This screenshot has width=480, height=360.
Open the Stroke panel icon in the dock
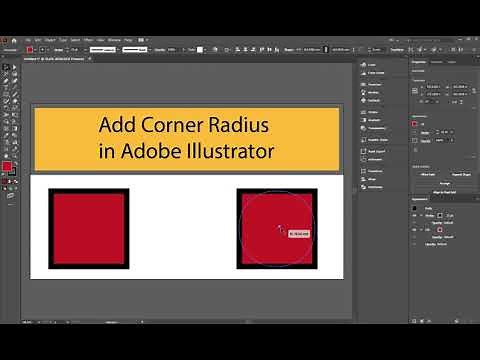click(x=363, y=112)
